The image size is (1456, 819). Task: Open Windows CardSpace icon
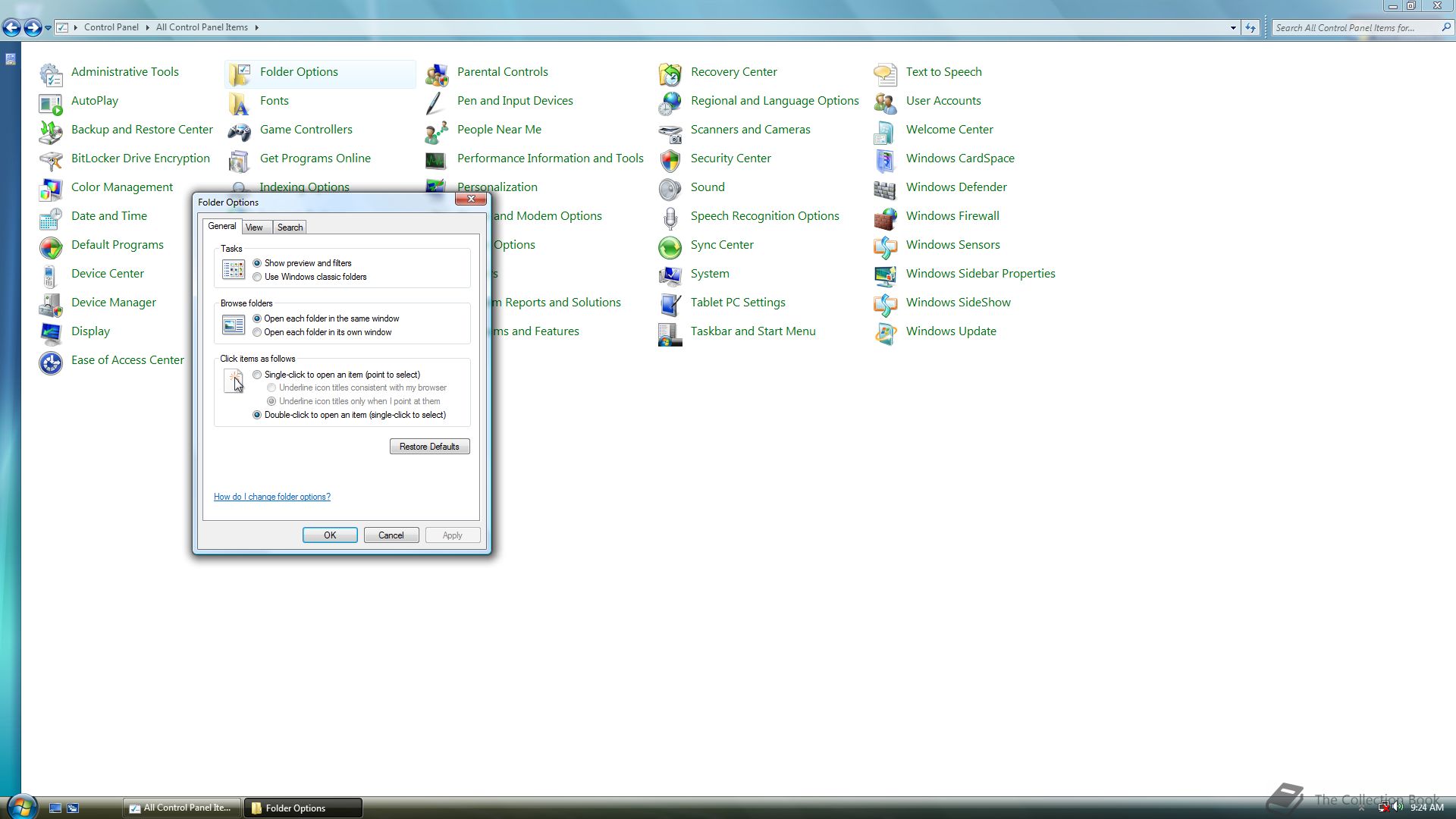886,160
